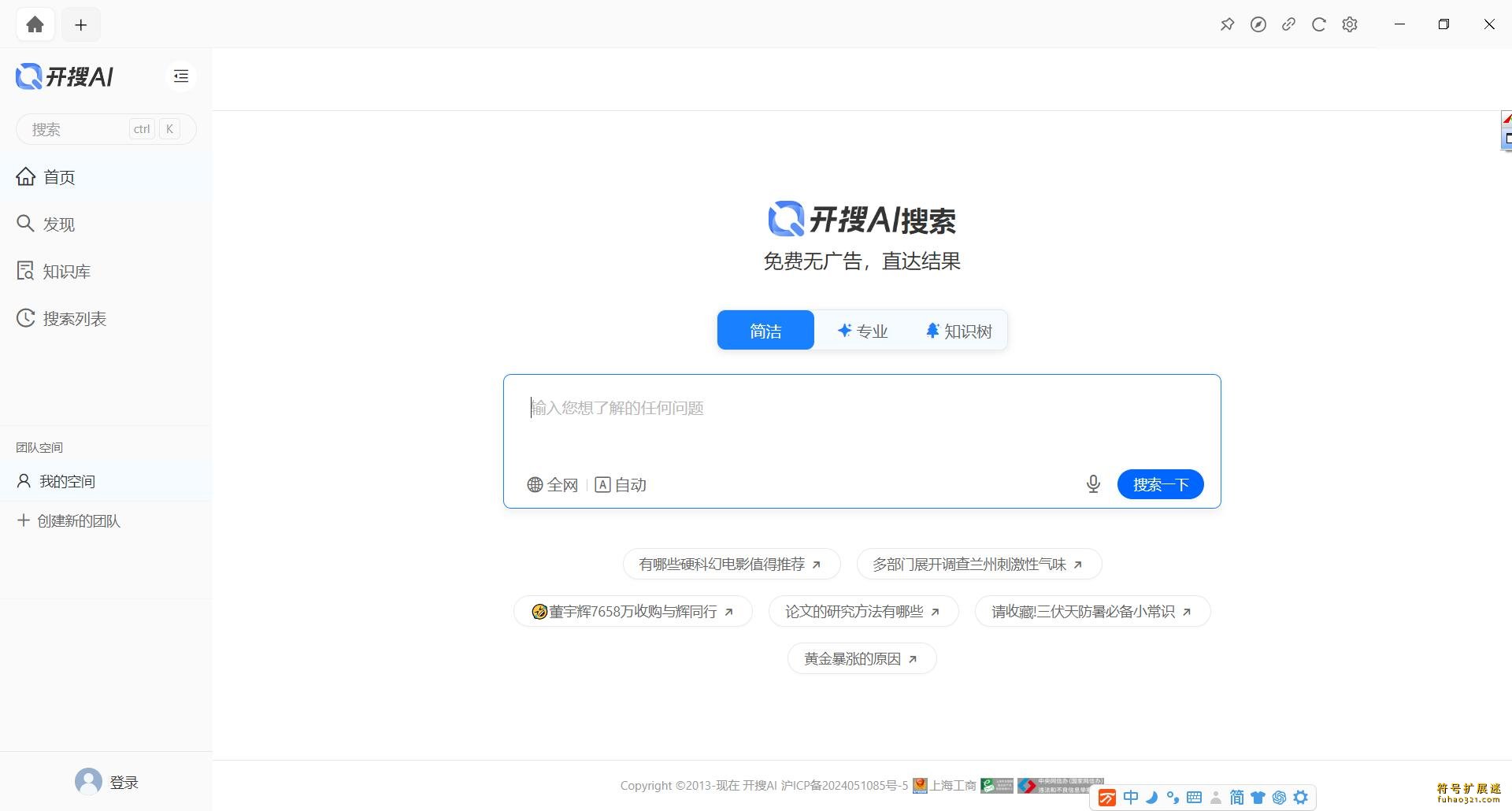The height and width of the screenshot is (811, 1512).
Task: Switch to the 知识树 mode tab
Action: 958,331
